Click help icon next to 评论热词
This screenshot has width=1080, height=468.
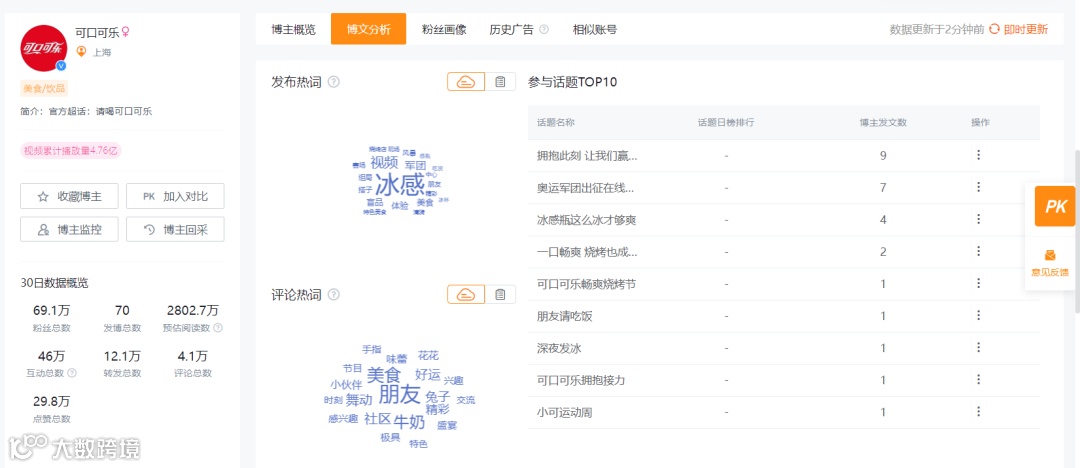click(x=334, y=295)
